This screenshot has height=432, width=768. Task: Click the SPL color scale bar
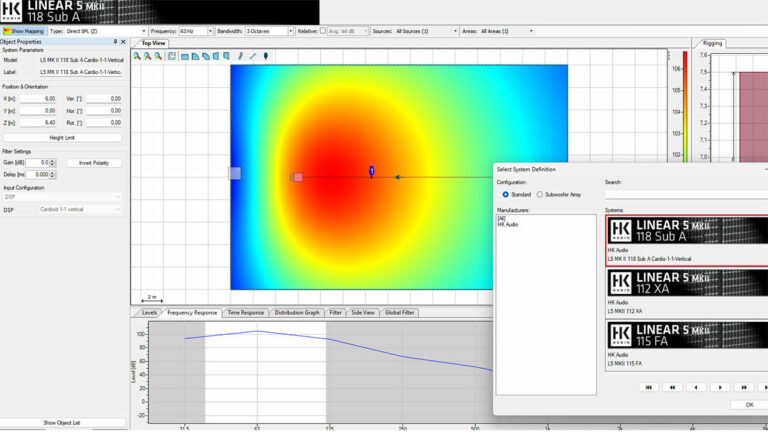pyautogui.click(x=685, y=106)
